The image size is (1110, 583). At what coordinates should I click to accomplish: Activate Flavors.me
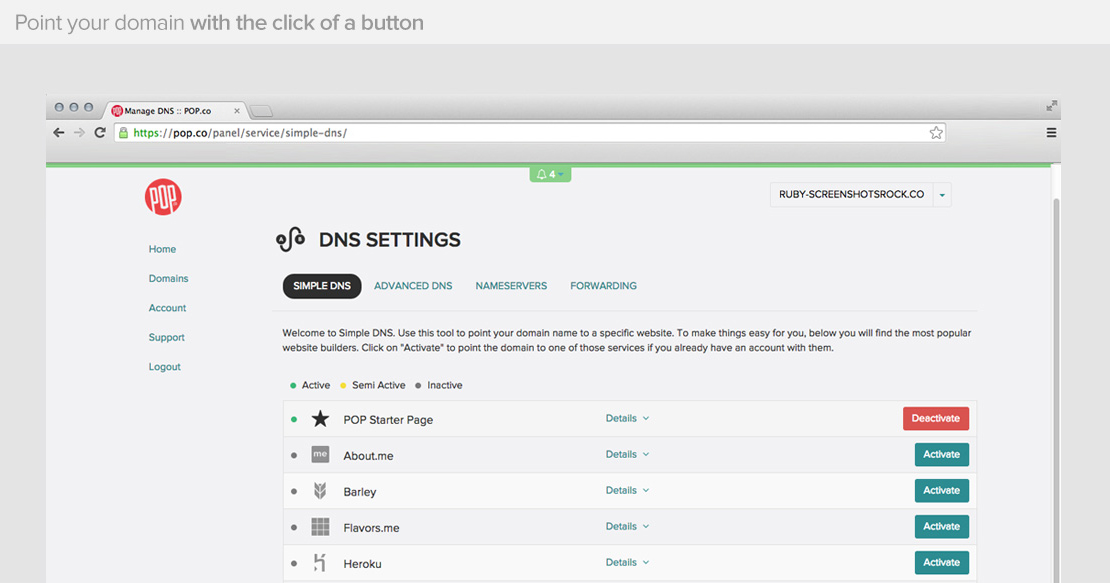tap(942, 526)
